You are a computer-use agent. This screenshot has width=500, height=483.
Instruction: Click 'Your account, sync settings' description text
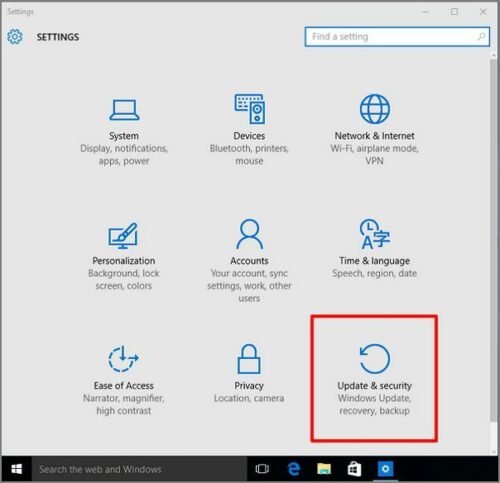pyautogui.click(x=249, y=286)
